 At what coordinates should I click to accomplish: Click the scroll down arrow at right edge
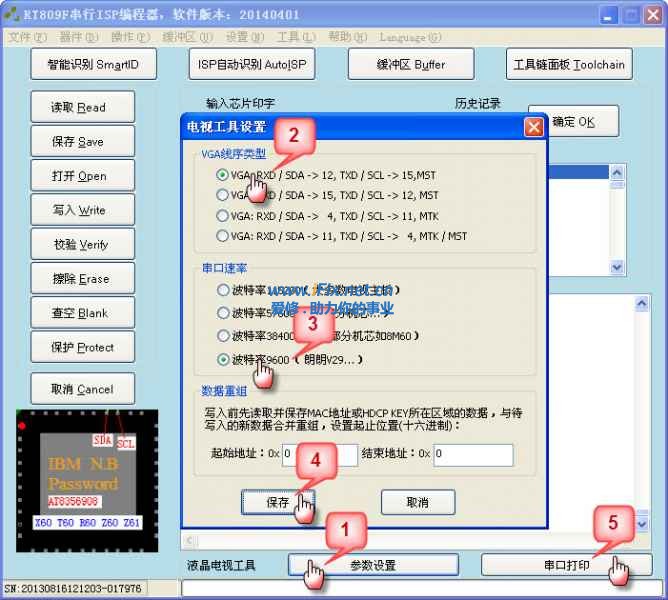[643, 523]
